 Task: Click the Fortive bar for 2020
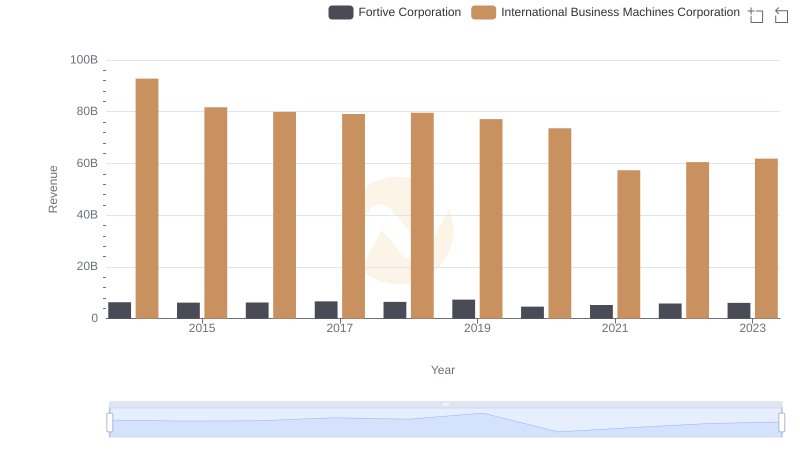click(x=532, y=312)
